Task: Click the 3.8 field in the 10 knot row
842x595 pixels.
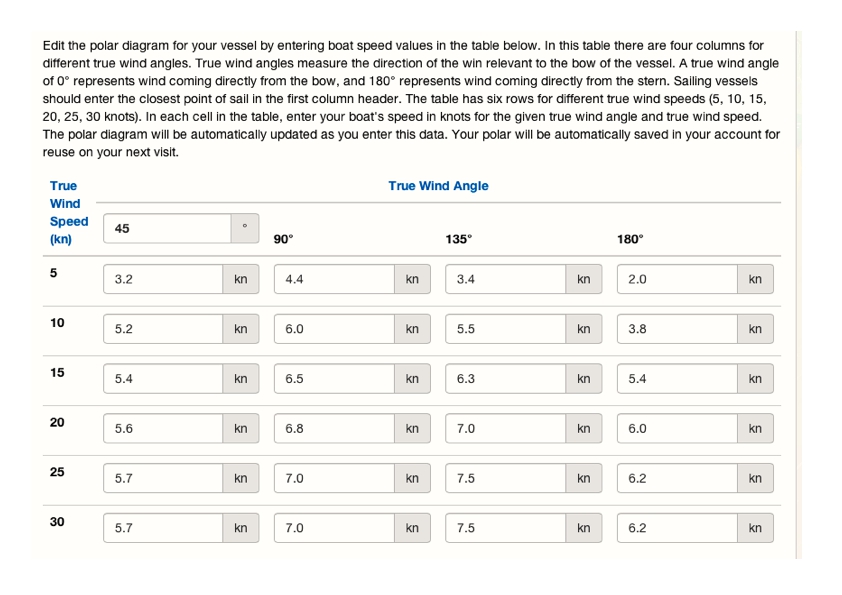Action: pyautogui.click(x=677, y=329)
